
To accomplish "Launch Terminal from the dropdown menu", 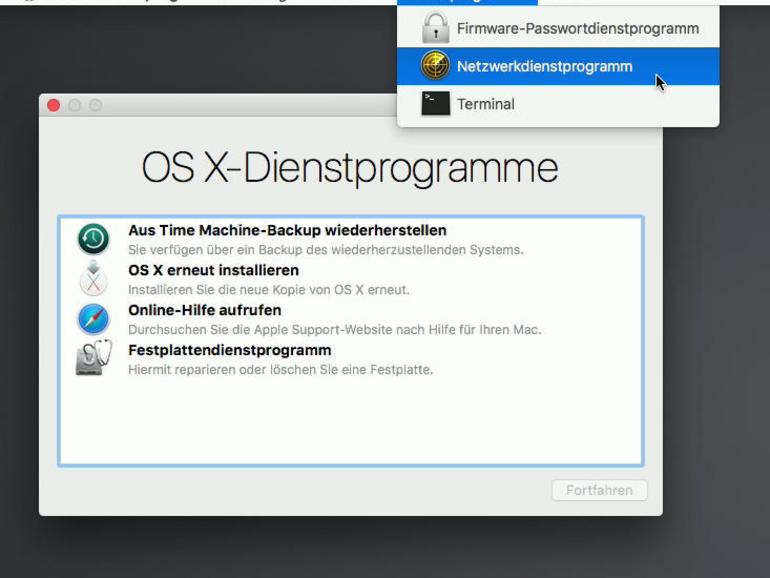I will [x=558, y=104].
